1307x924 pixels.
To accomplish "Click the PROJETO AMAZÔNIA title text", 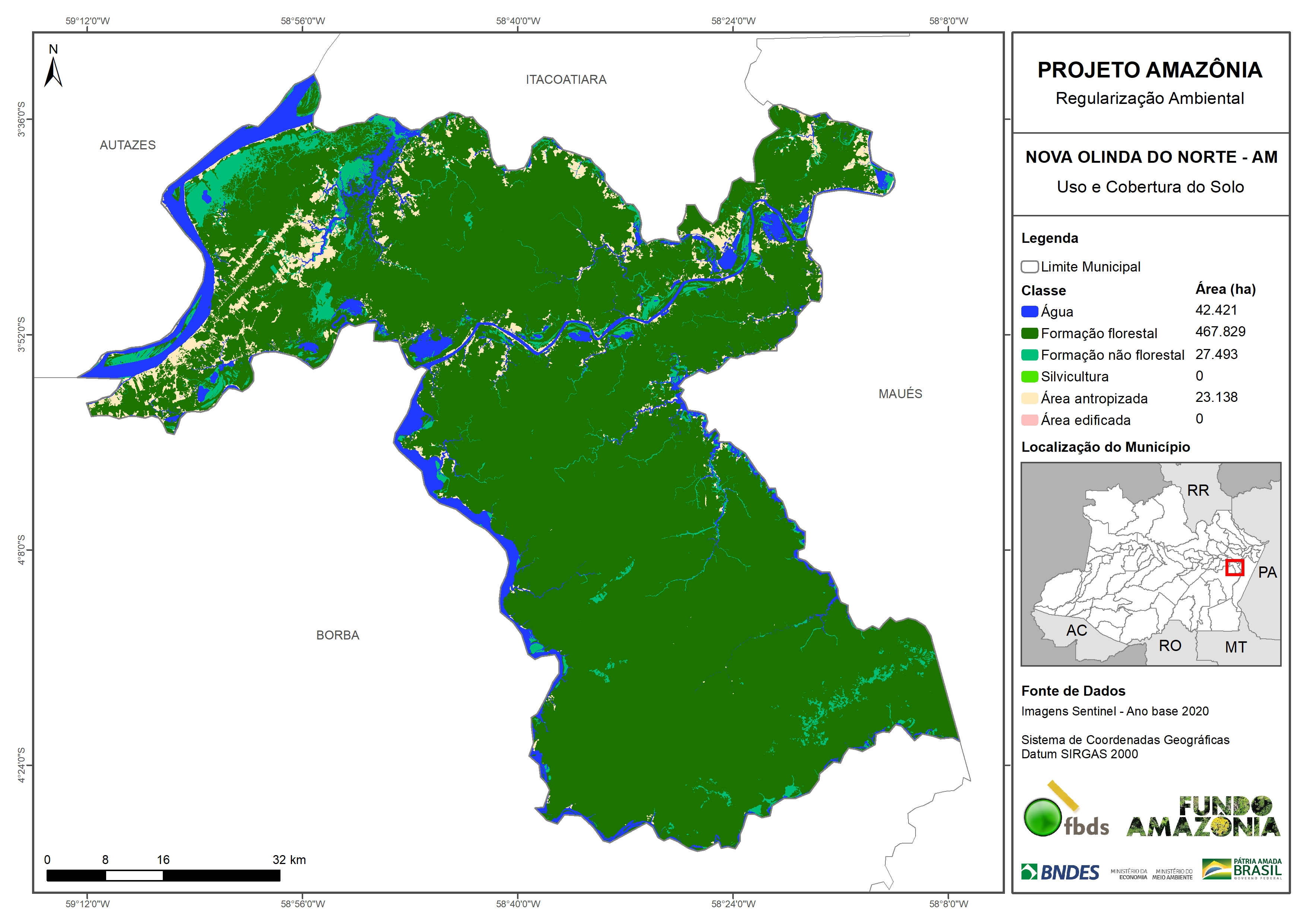I will [1150, 70].
